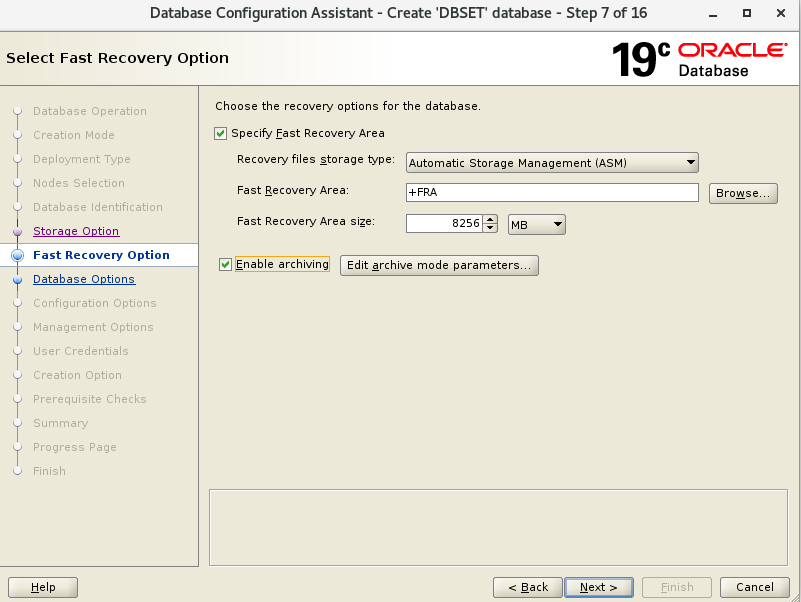
Task: Click the Database Identification step label
Action: [x=98, y=207]
